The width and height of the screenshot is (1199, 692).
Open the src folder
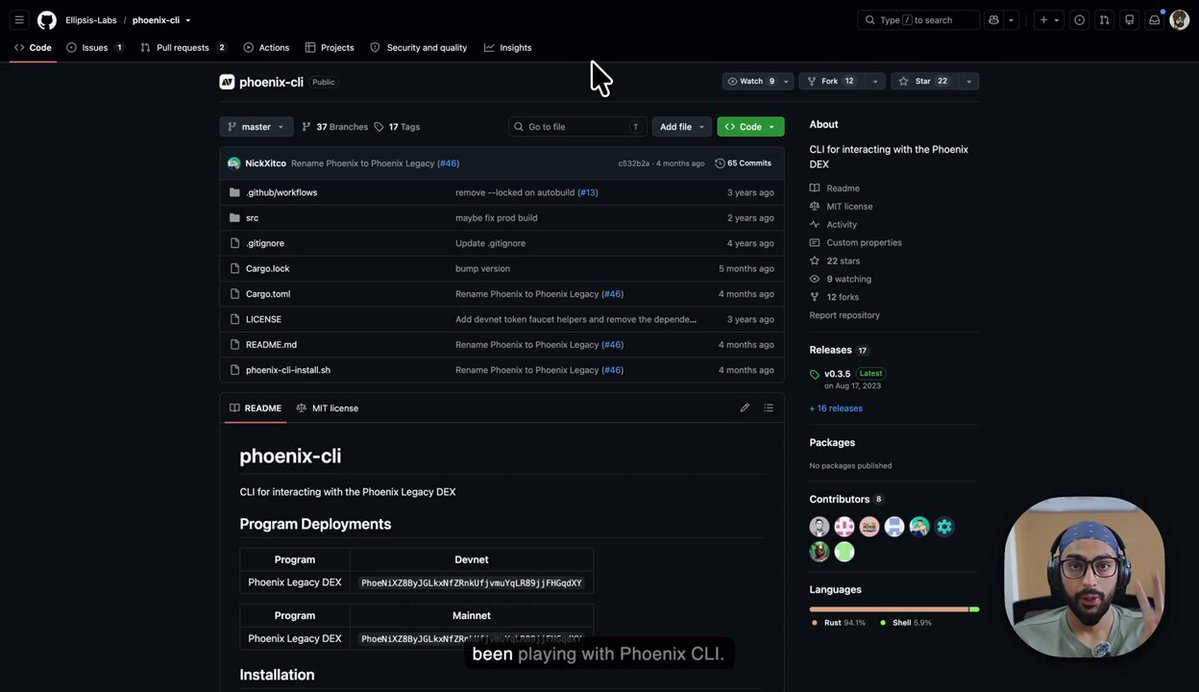[252, 218]
